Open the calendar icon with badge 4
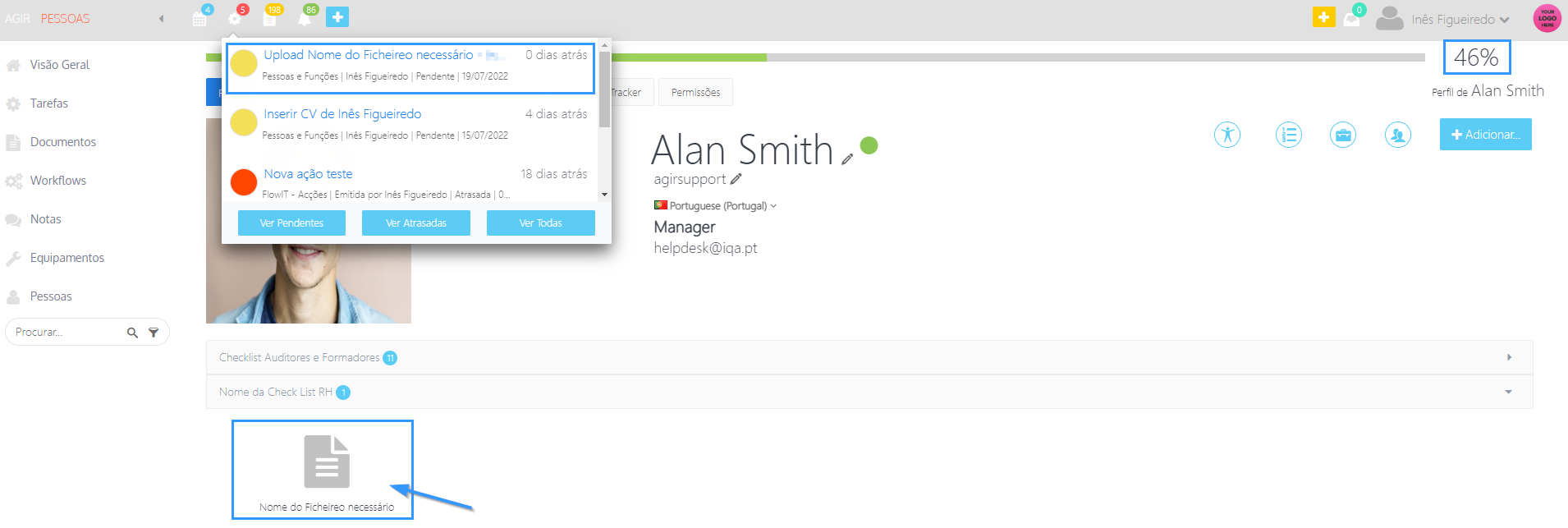This screenshot has height=528, width=1568. click(x=200, y=17)
